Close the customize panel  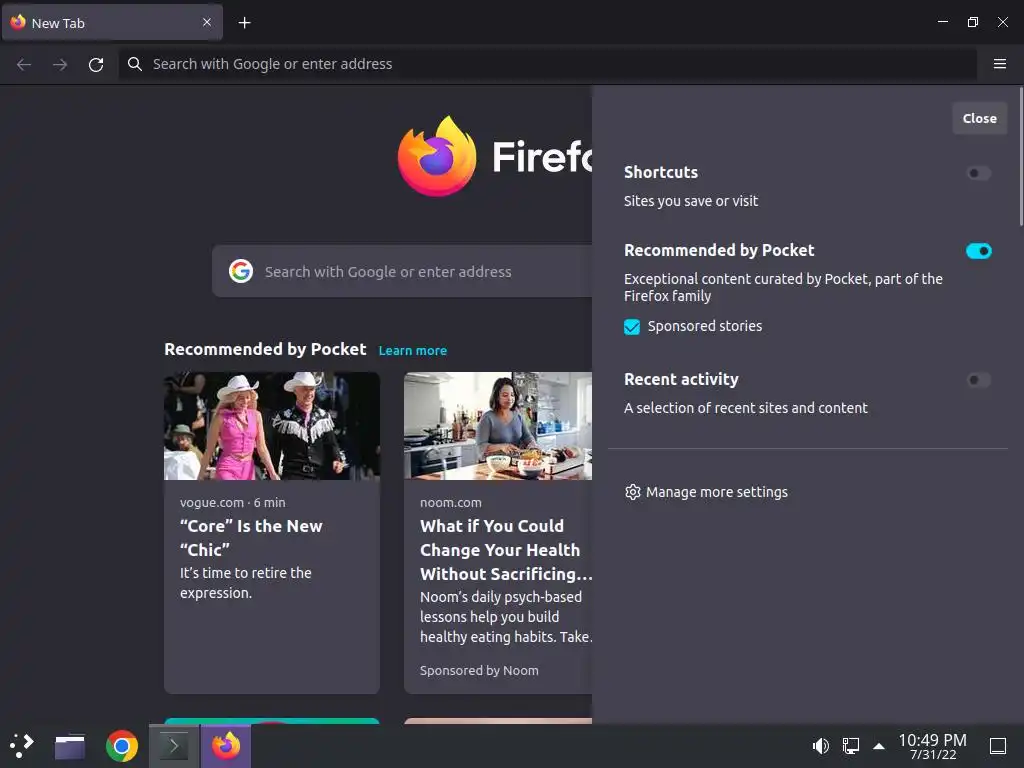pyautogui.click(x=980, y=118)
